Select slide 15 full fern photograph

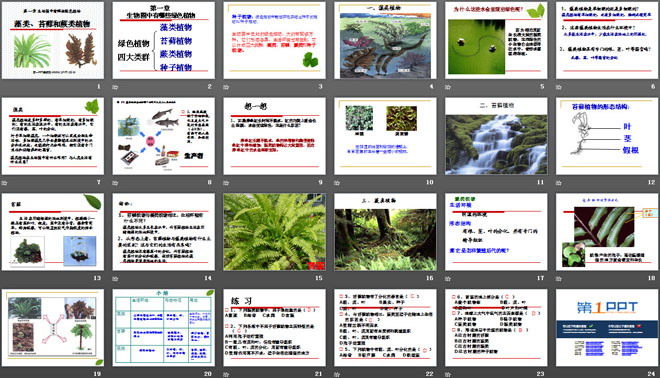(274, 232)
